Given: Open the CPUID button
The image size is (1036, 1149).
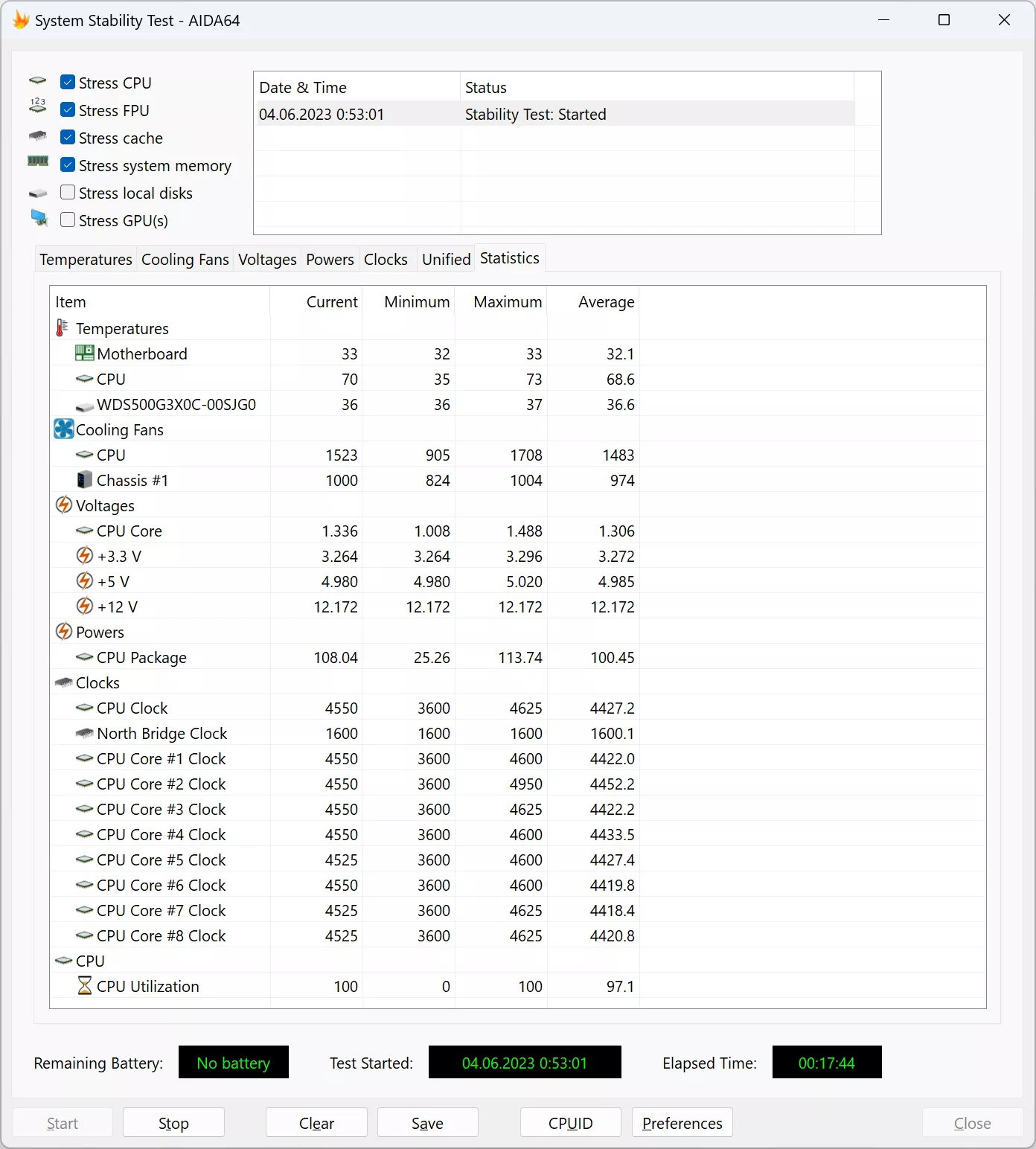Looking at the screenshot, I should [x=571, y=1122].
